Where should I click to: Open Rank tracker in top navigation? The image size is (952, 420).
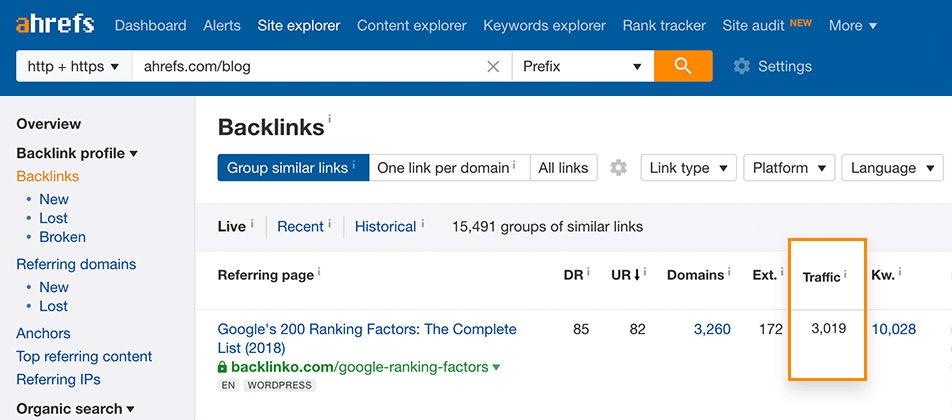[664, 25]
